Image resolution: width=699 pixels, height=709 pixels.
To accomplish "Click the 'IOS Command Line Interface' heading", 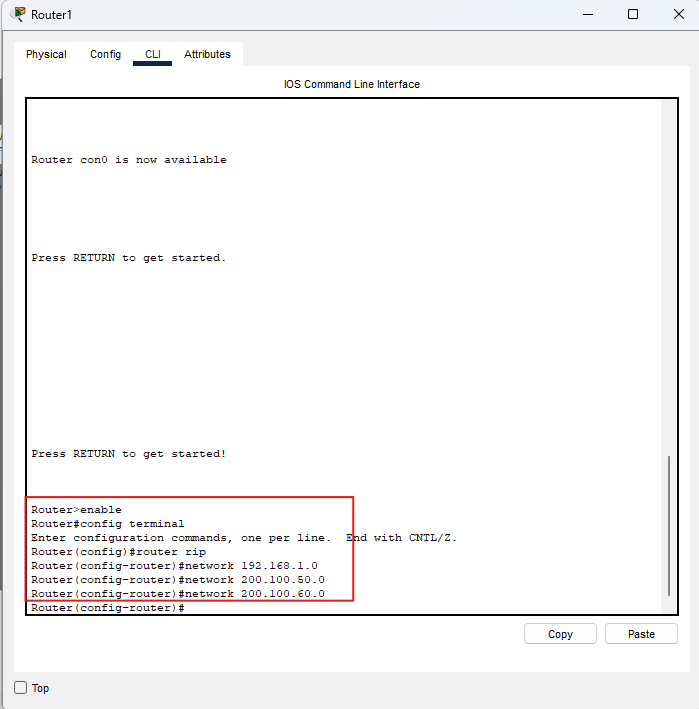I will click(352, 84).
